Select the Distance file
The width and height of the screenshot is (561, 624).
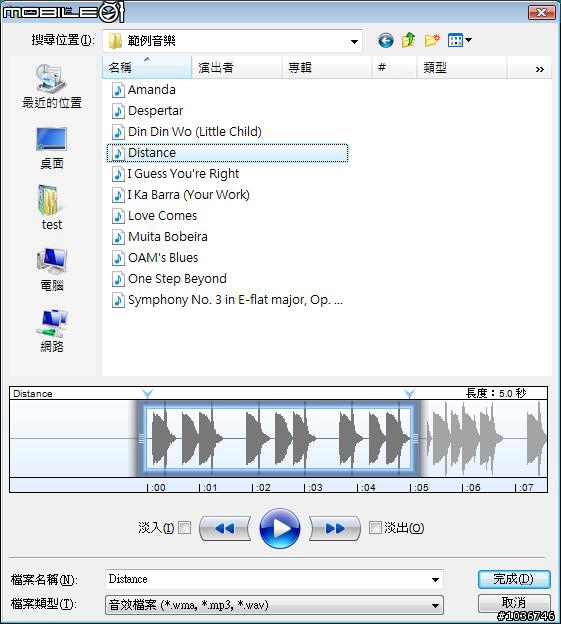tap(228, 153)
